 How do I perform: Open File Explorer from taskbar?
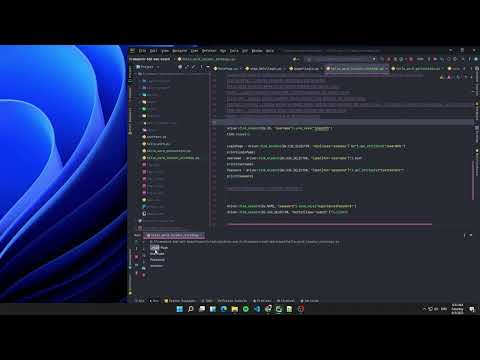tap(235, 309)
